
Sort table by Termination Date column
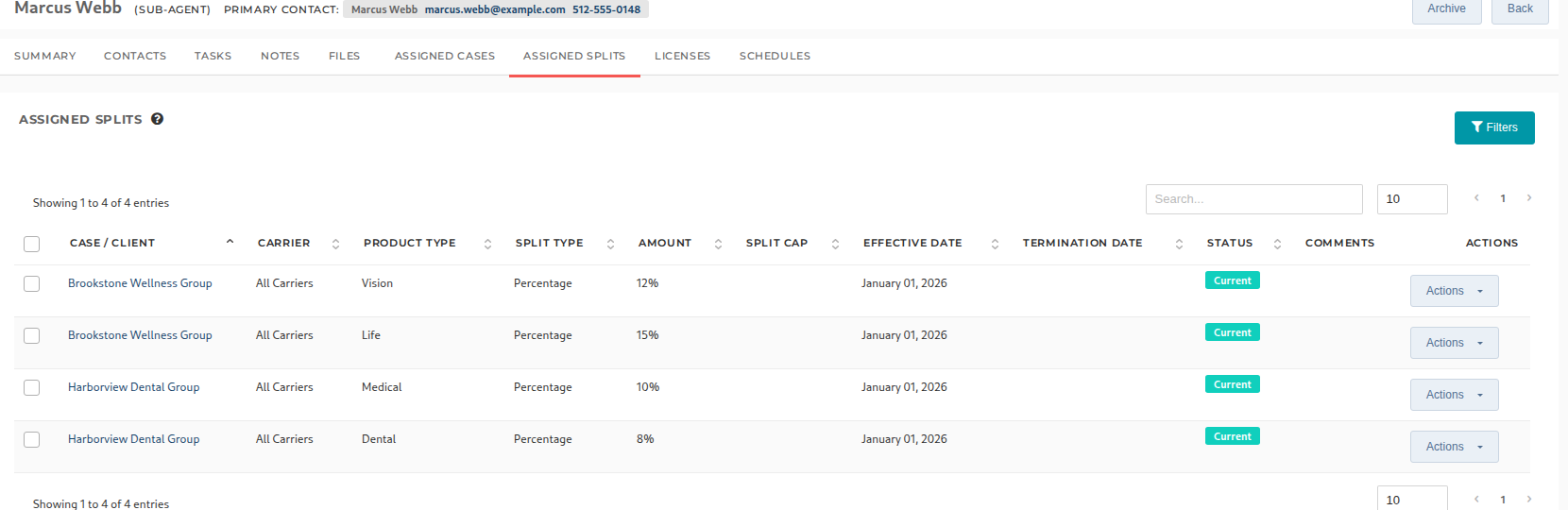[x=1179, y=244]
